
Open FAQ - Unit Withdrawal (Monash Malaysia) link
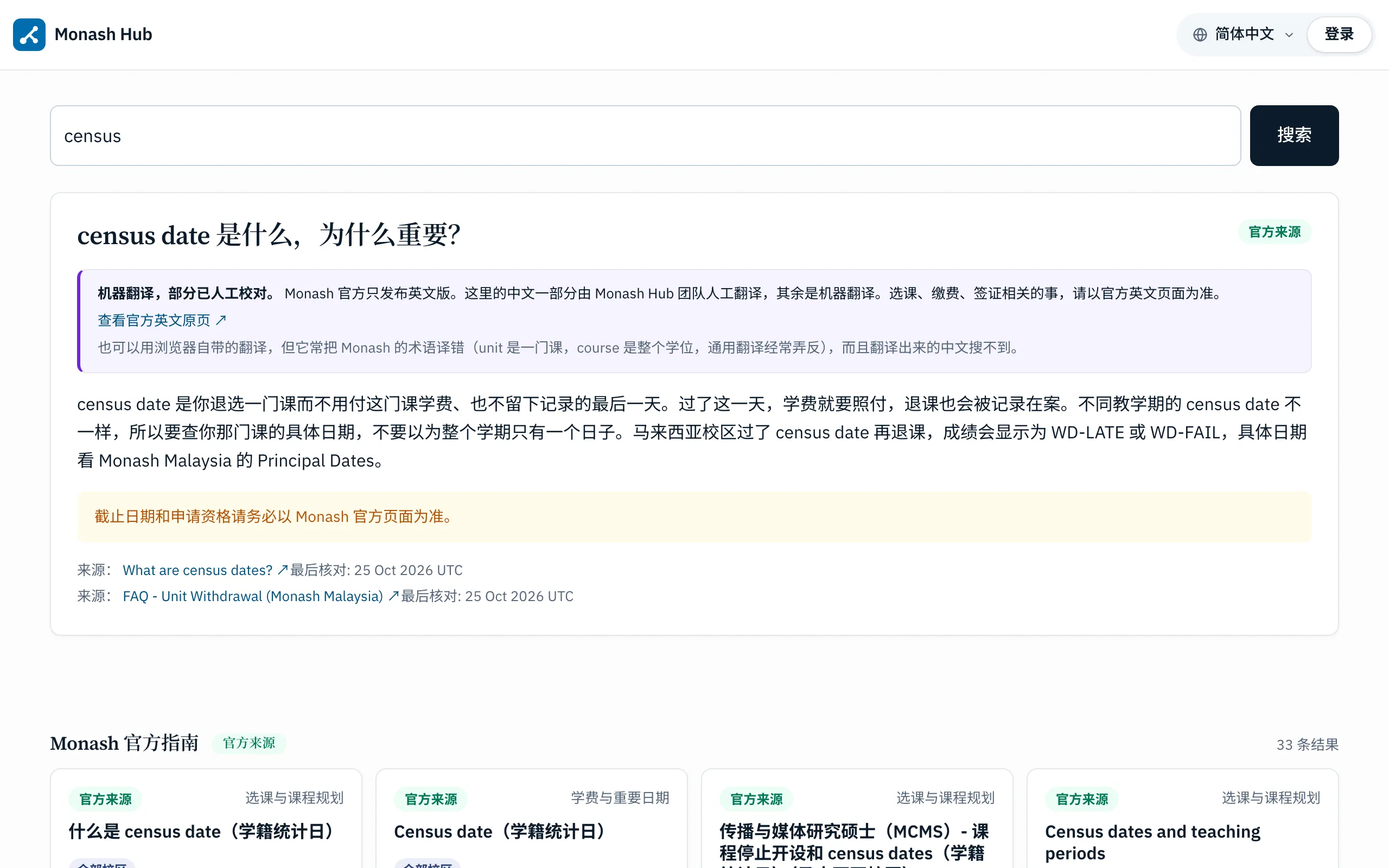click(260, 596)
